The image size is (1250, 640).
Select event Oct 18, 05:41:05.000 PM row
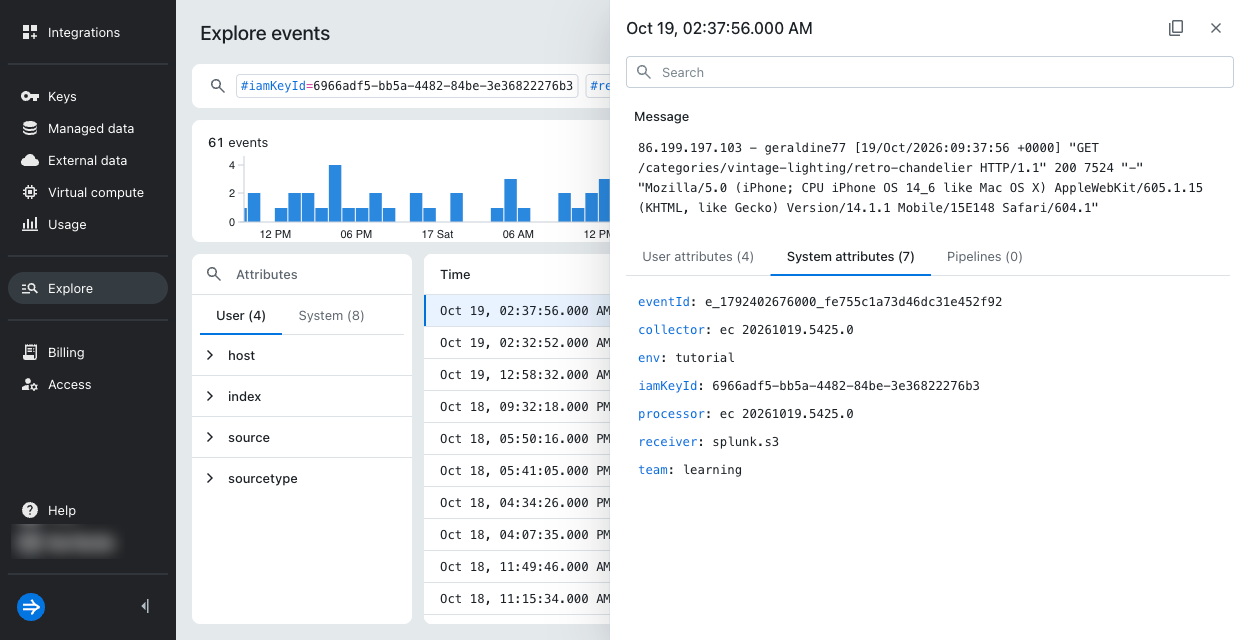pos(517,471)
